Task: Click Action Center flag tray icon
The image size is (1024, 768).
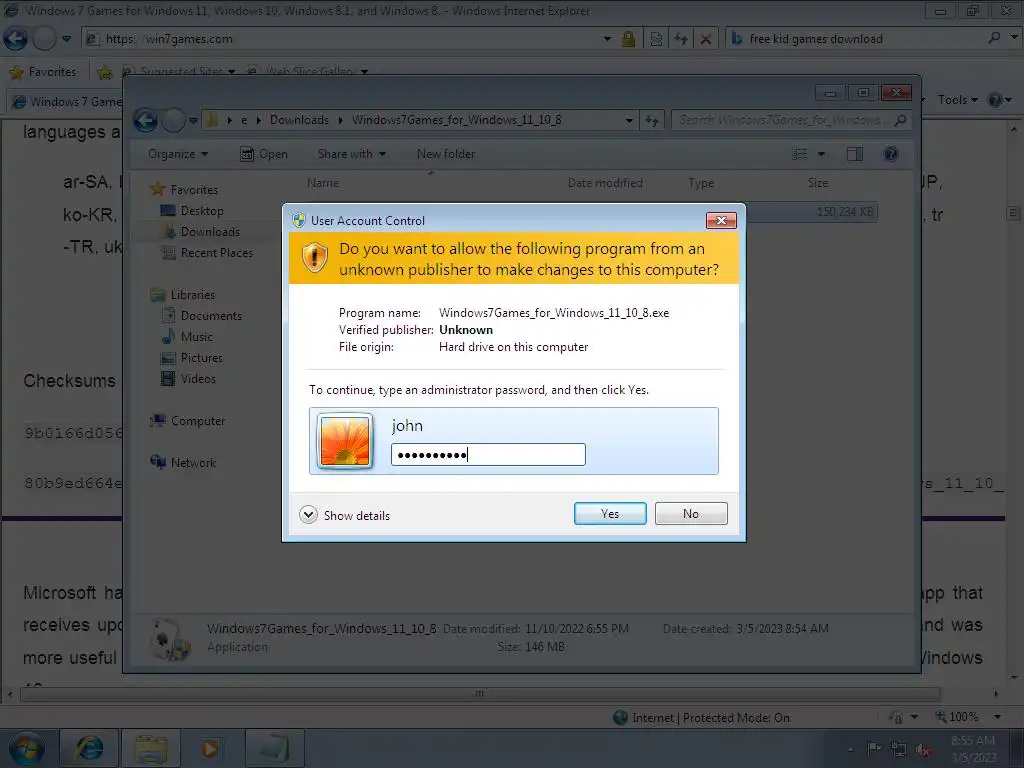Action: click(x=874, y=749)
